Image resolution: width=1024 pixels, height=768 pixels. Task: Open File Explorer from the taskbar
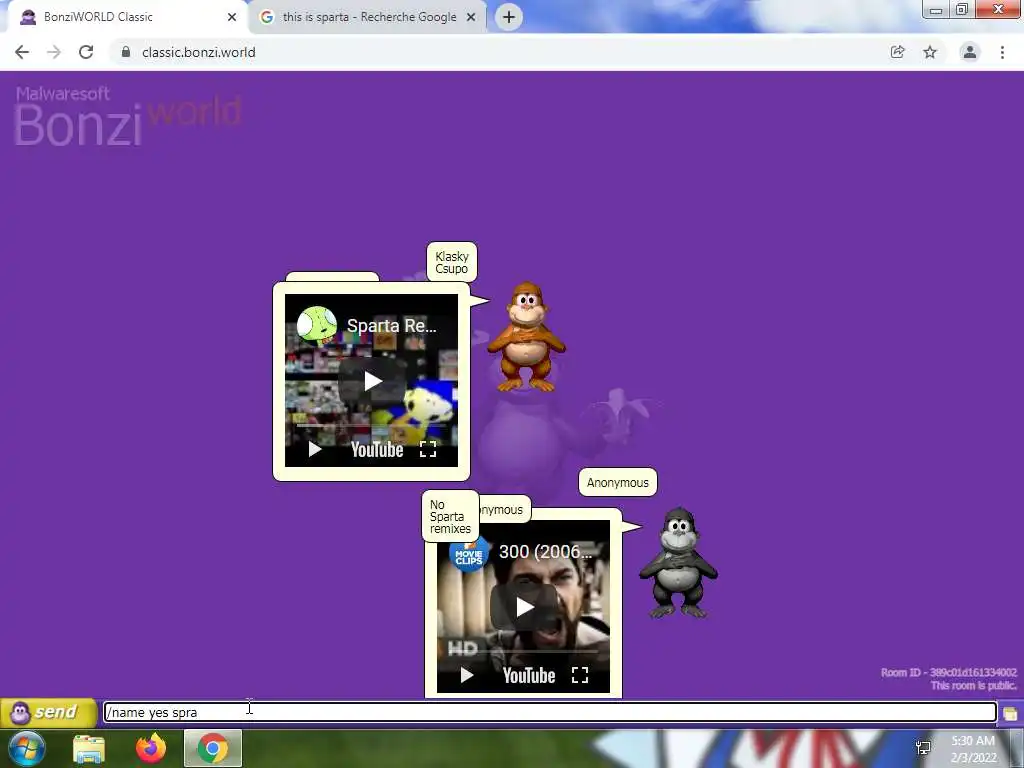pos(89,749)
